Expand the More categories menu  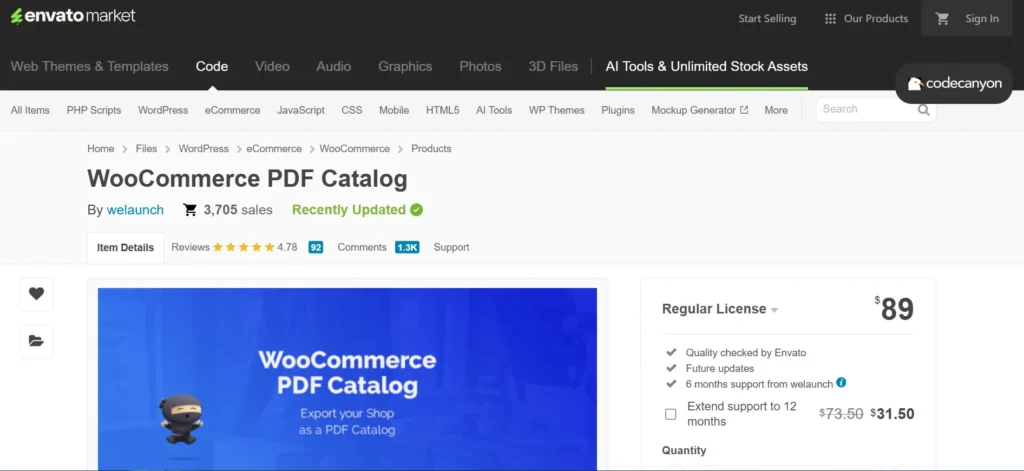[776, 110]
